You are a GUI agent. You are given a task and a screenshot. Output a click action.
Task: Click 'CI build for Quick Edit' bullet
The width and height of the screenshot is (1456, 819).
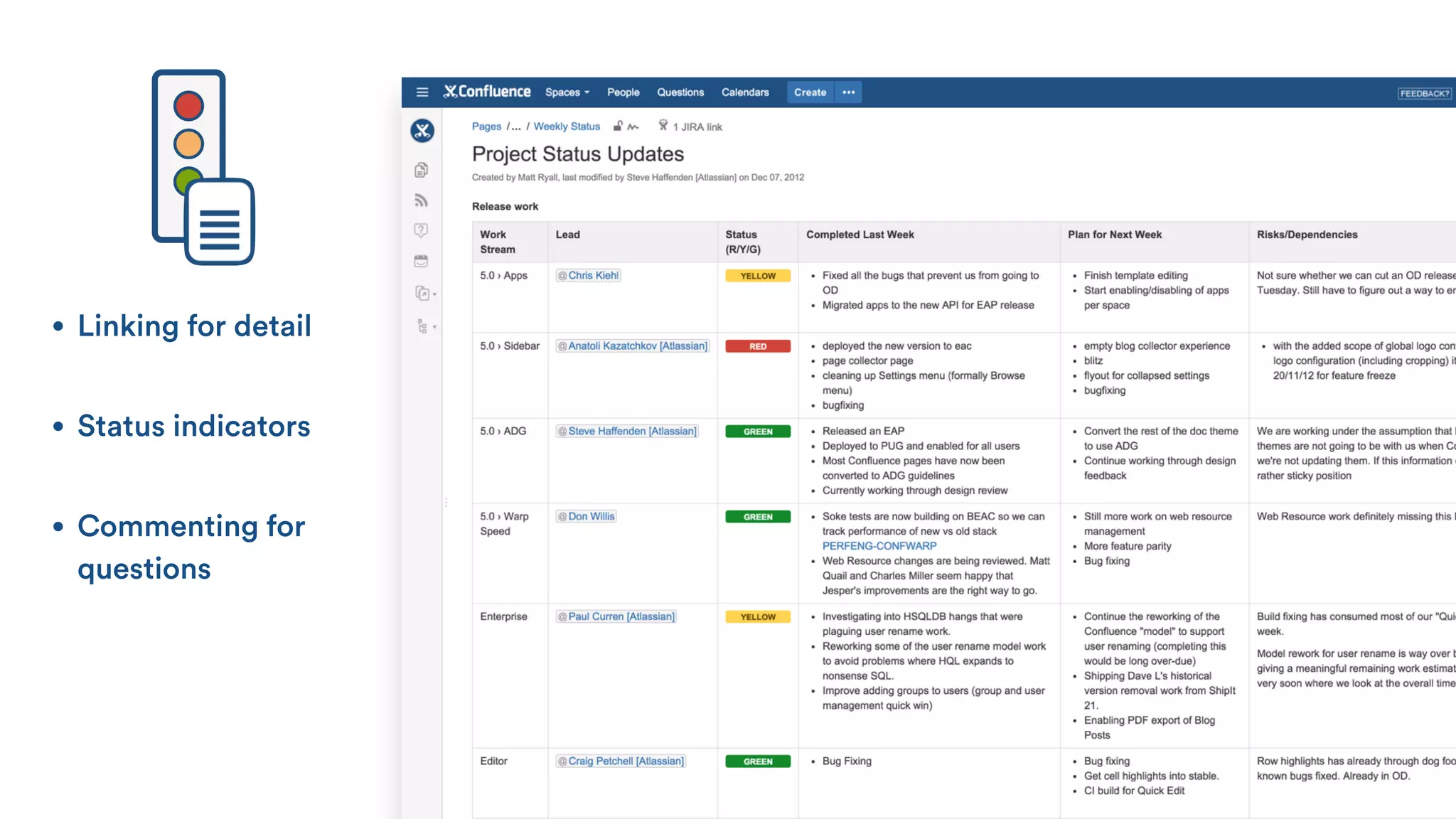[x=1134, y=791]
